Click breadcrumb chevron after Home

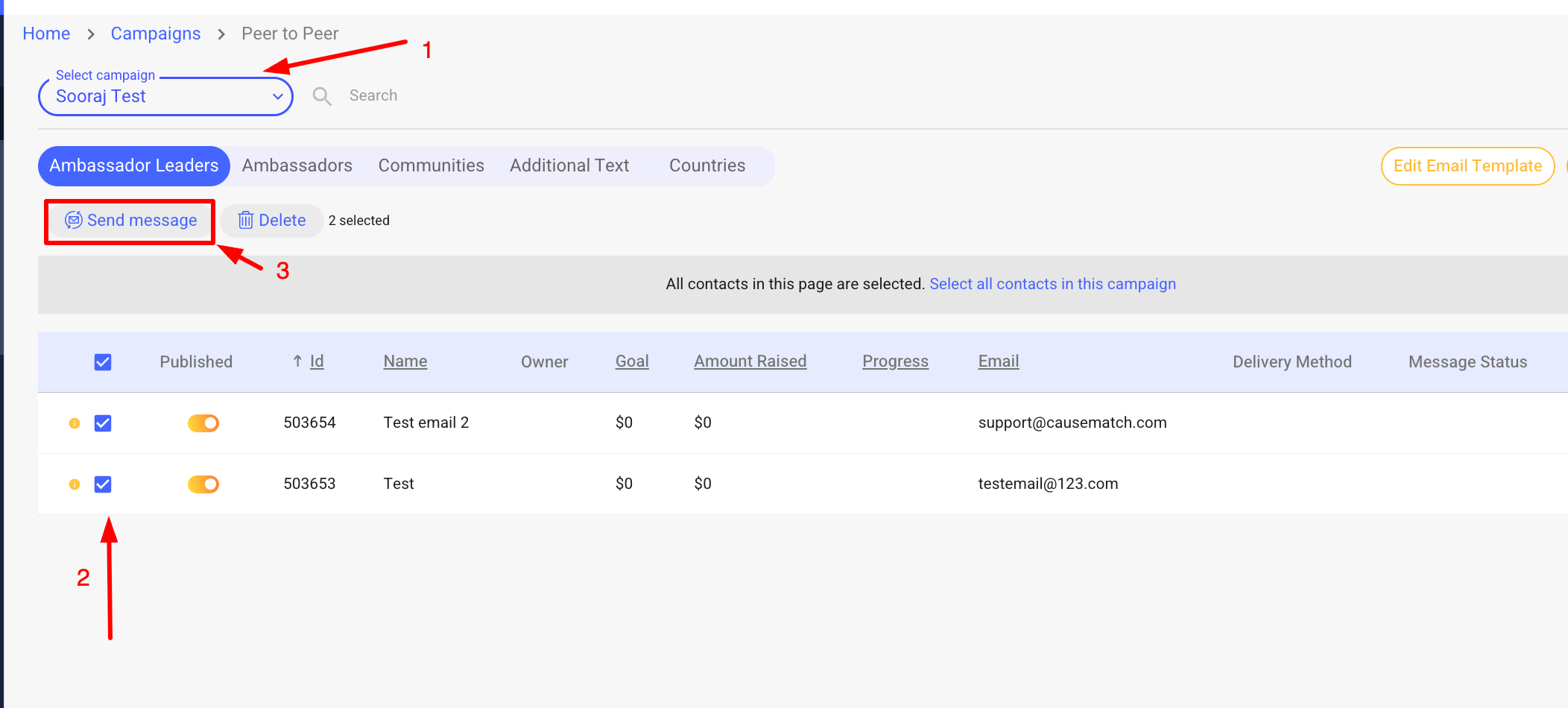tap(91, 34)
